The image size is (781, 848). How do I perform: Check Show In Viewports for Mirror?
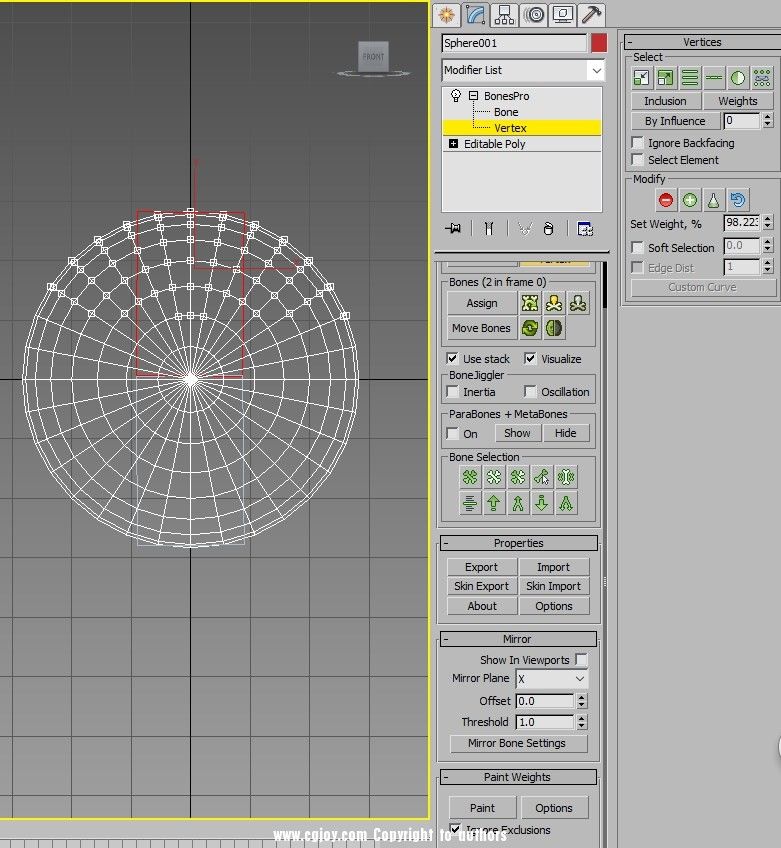tap(581, 660)
